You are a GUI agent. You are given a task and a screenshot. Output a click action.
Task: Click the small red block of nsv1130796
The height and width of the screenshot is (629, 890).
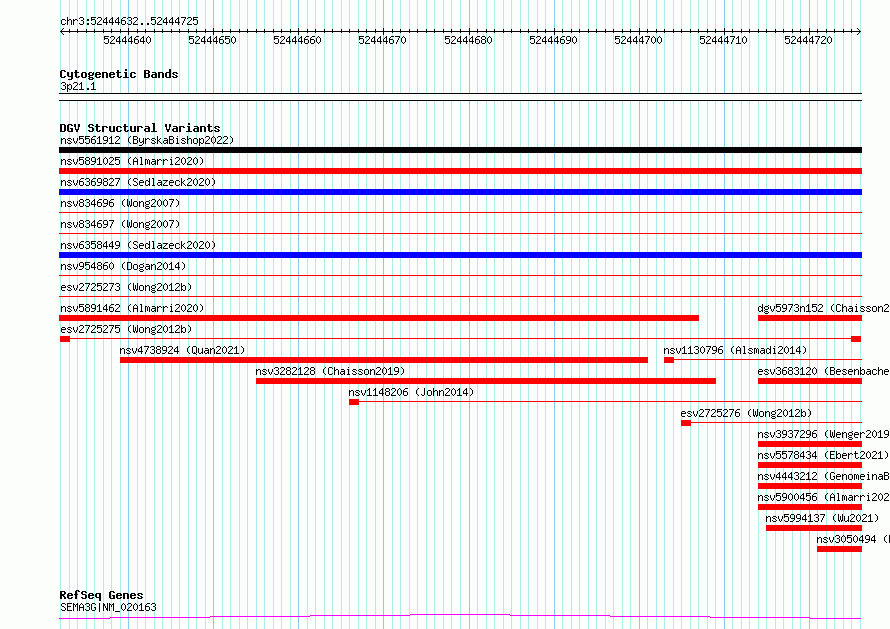click(x=669, y=360)
